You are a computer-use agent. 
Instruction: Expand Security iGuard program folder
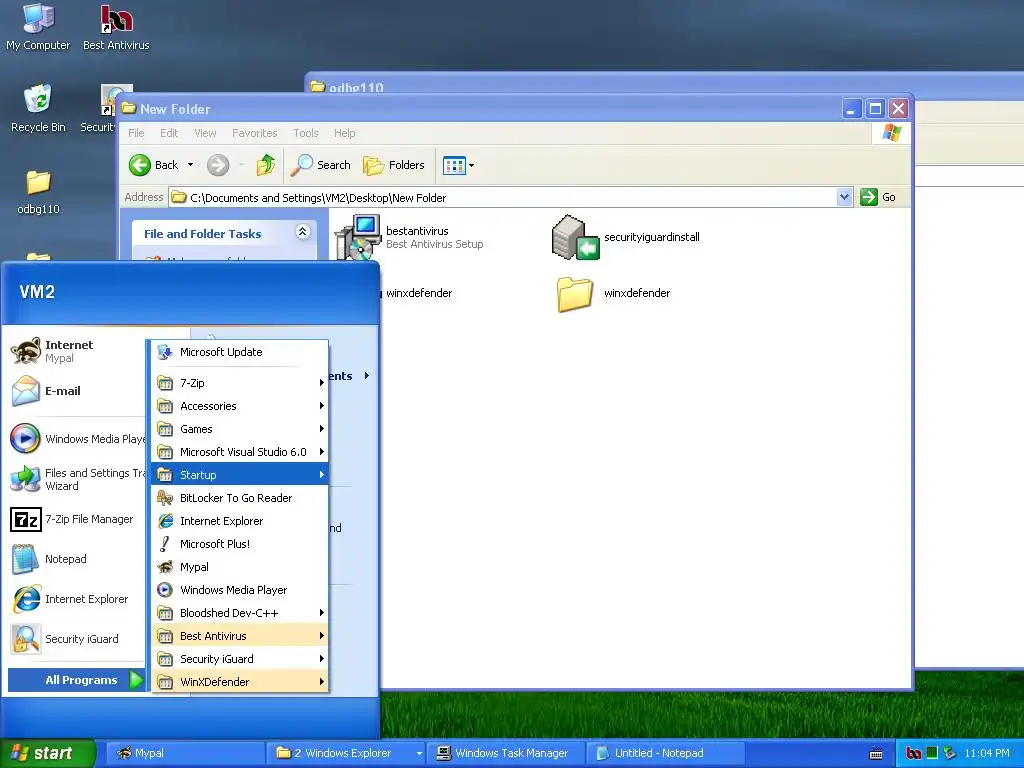coord(240,659)
